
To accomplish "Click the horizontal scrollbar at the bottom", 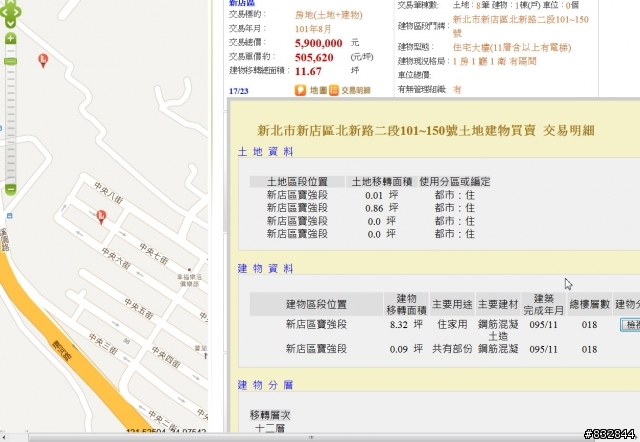I will (x=310, y=438).
